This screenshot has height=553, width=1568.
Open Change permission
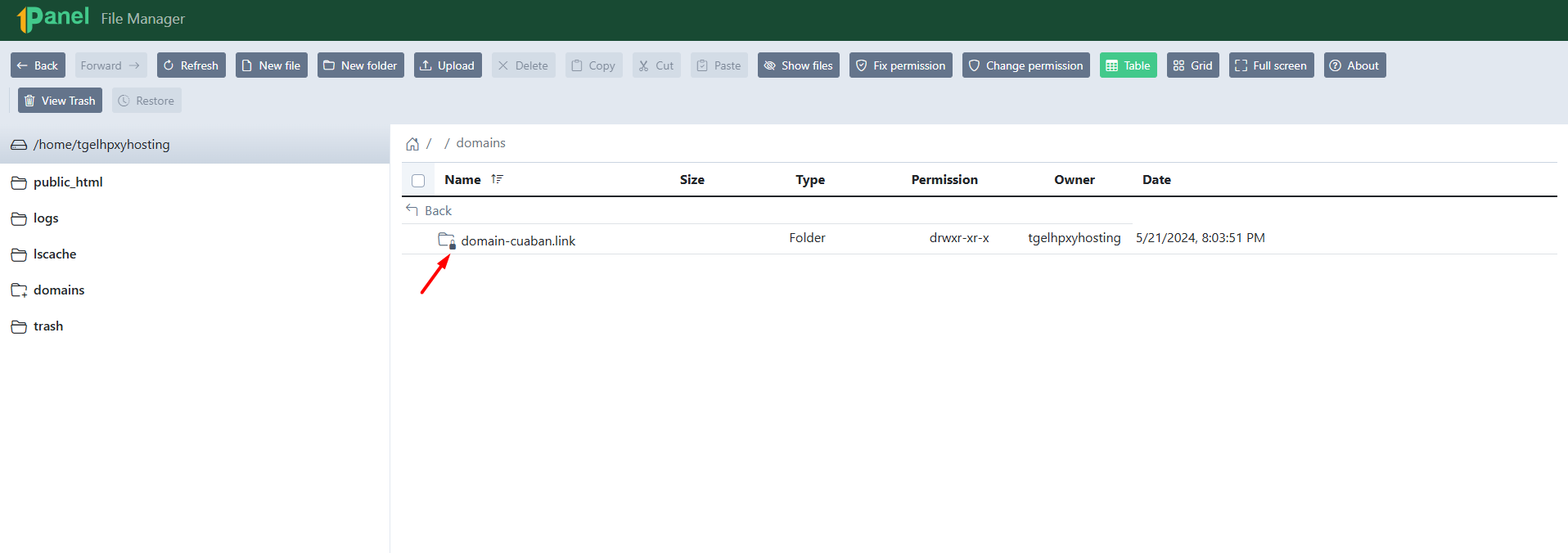pos(1025,65)
